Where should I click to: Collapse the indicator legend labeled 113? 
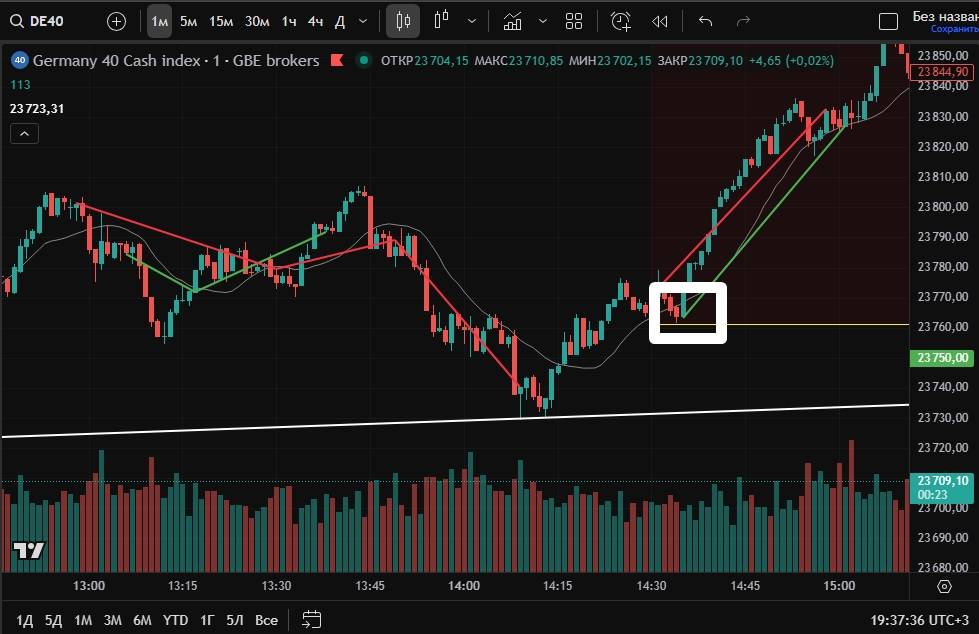(x=23, y=133)
